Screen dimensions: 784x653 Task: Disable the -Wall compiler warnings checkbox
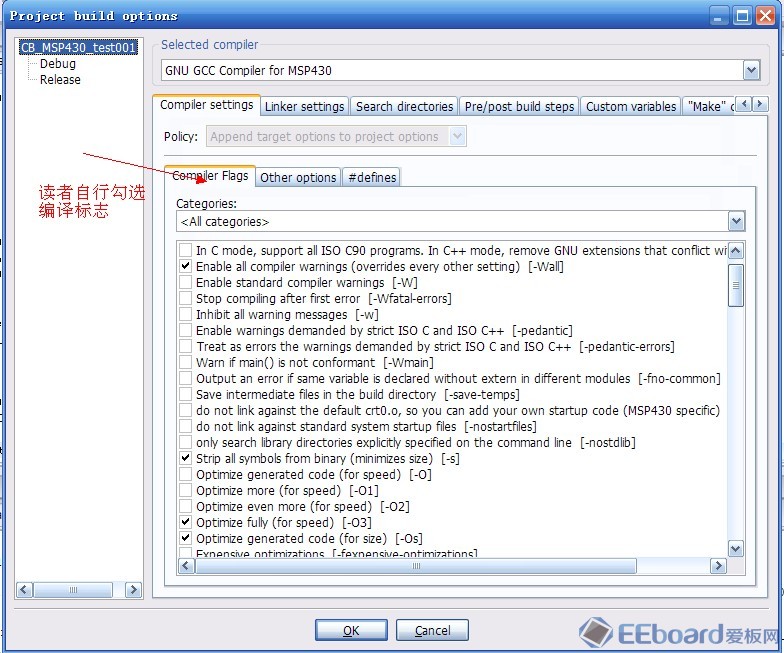pyautogui.click(x=186, y=267)
